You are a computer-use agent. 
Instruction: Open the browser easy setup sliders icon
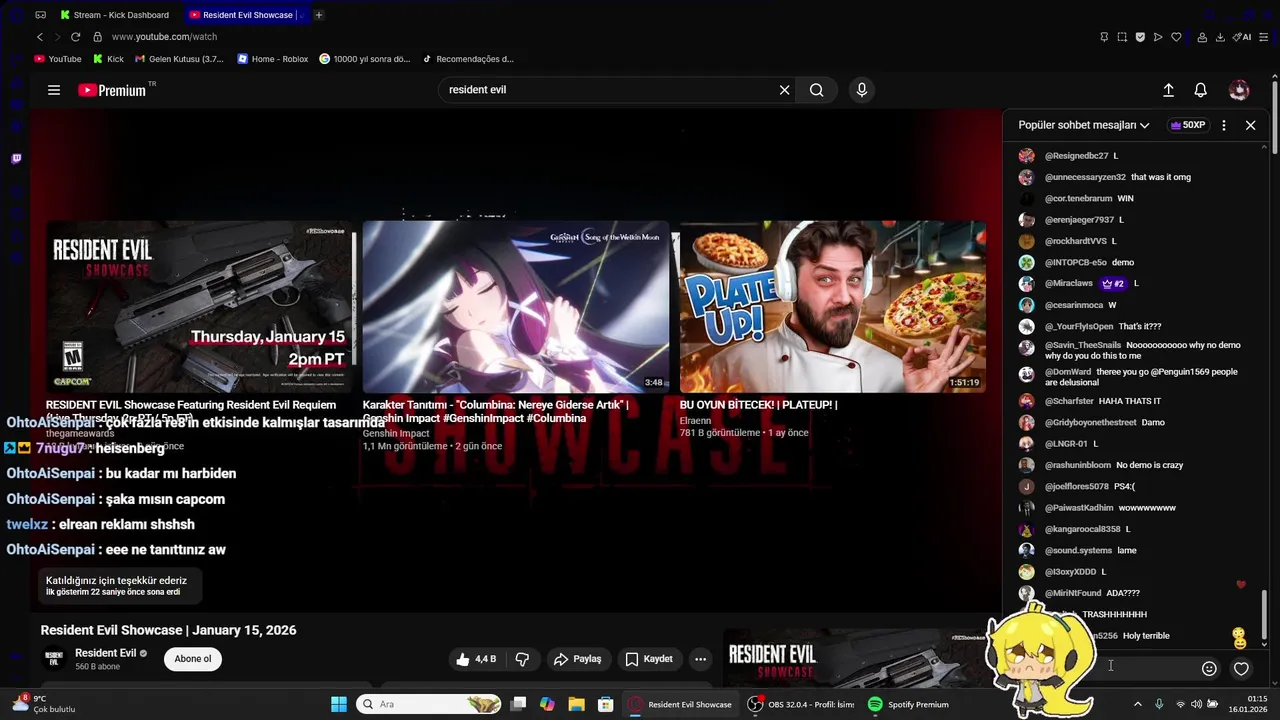1264,37
